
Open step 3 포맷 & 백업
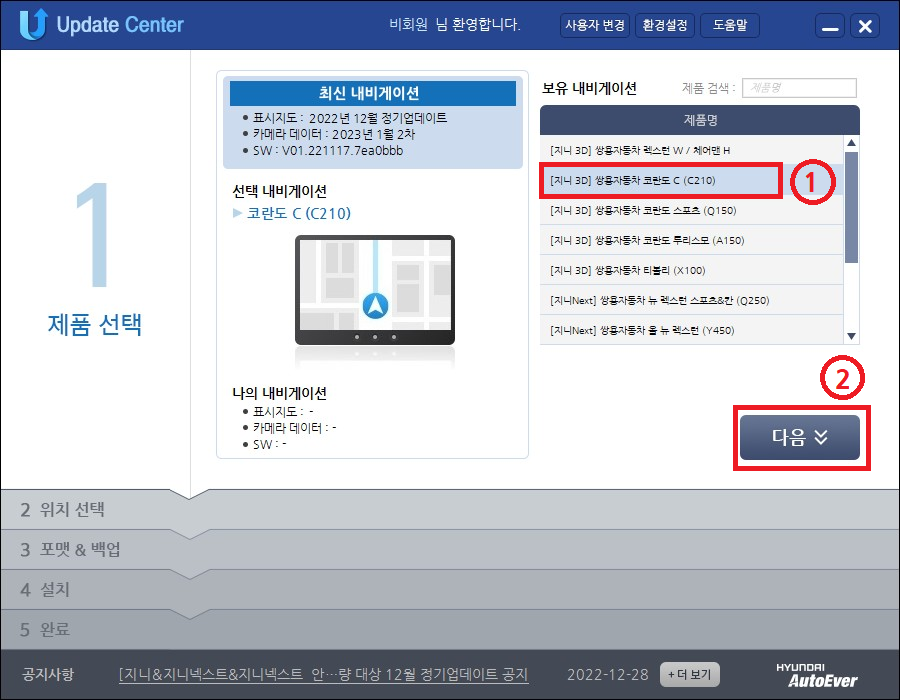(450, 550)
